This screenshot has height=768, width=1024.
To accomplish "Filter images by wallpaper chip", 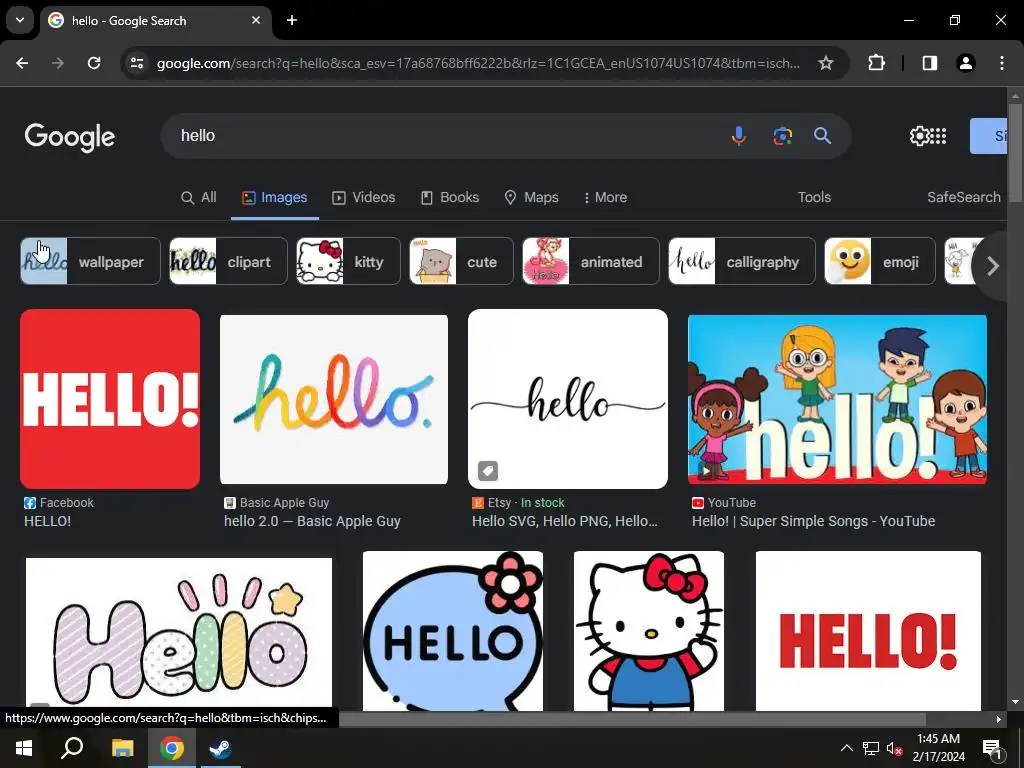I will (90, 261).
